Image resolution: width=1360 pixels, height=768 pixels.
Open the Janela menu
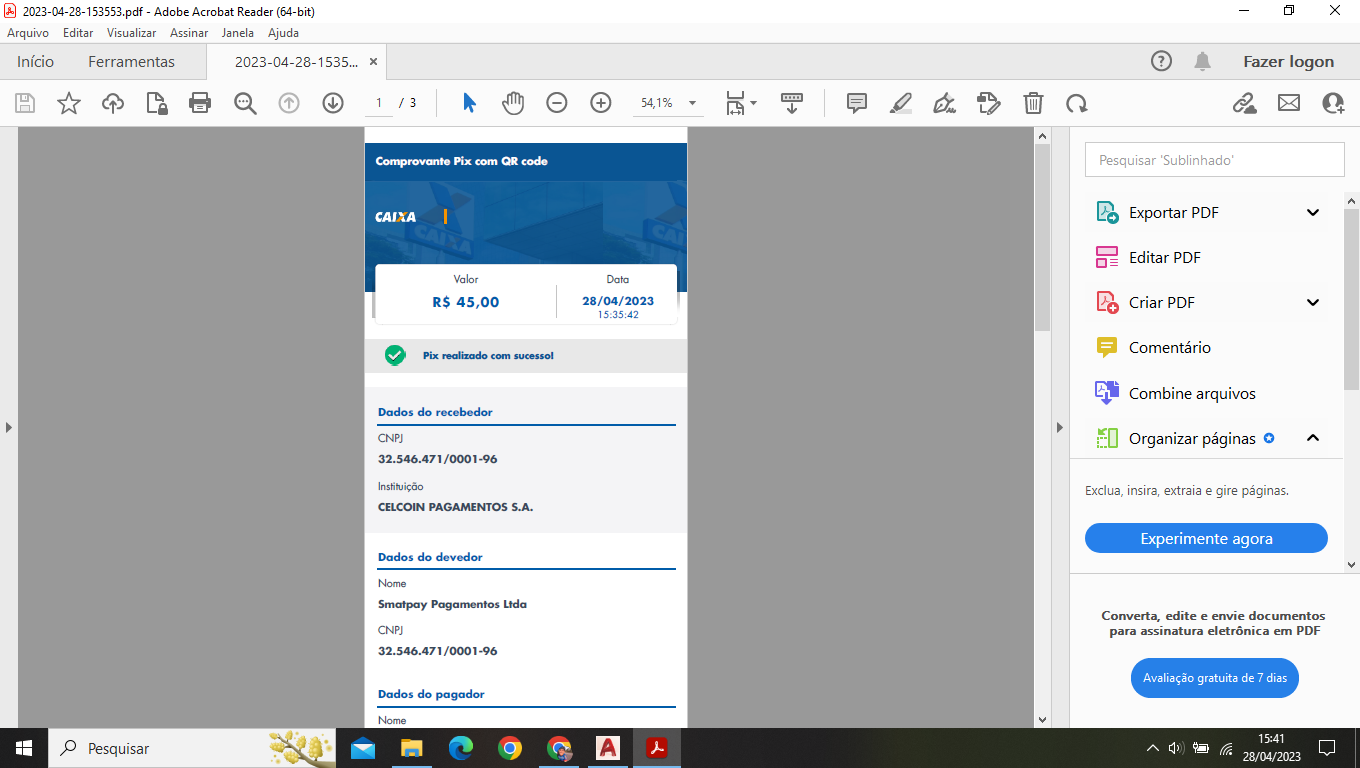[238, 32]
